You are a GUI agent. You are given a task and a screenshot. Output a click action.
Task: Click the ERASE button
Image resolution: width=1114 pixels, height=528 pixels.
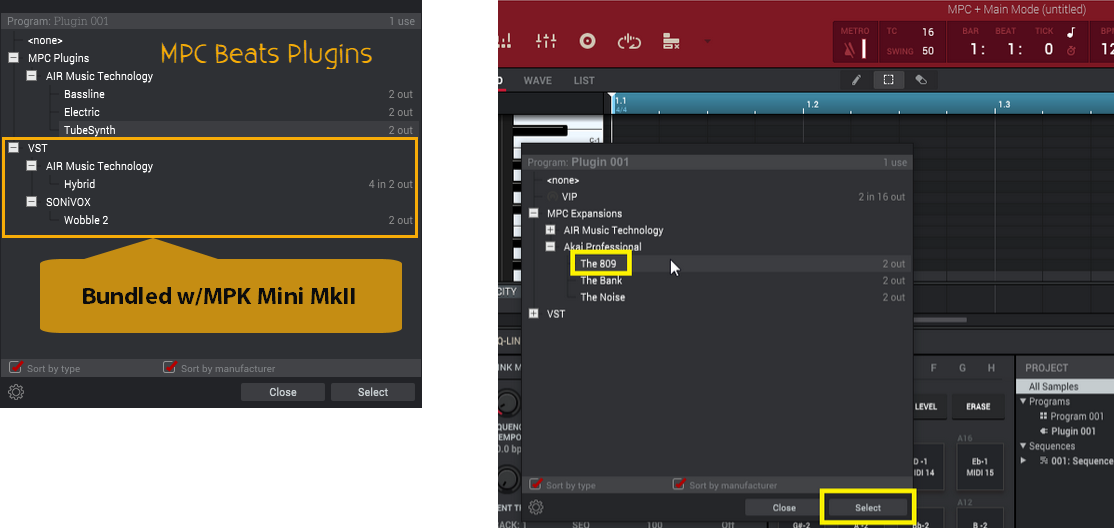coord(978,407)
